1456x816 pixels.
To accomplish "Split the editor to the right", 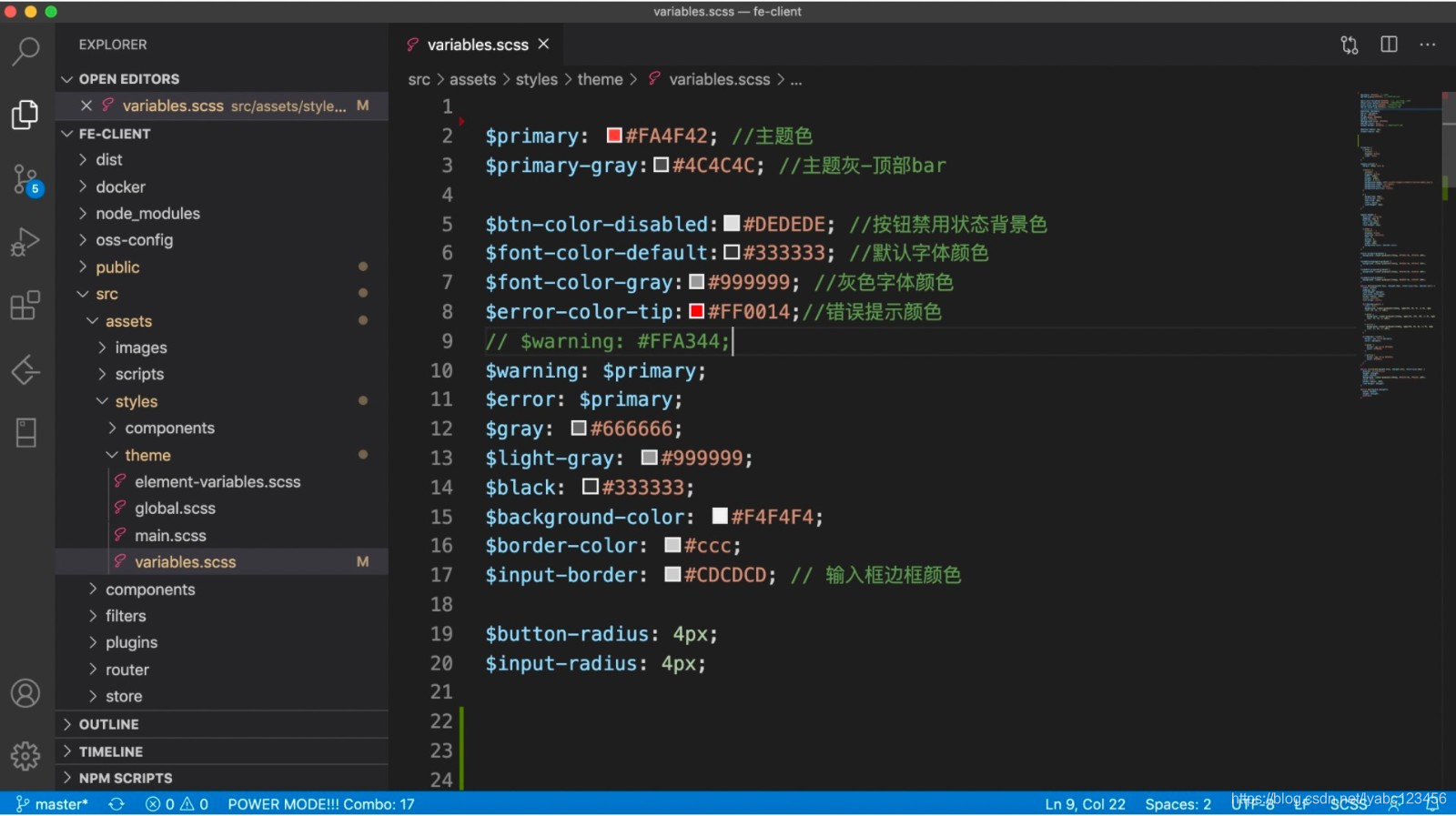I will 1389,45.
